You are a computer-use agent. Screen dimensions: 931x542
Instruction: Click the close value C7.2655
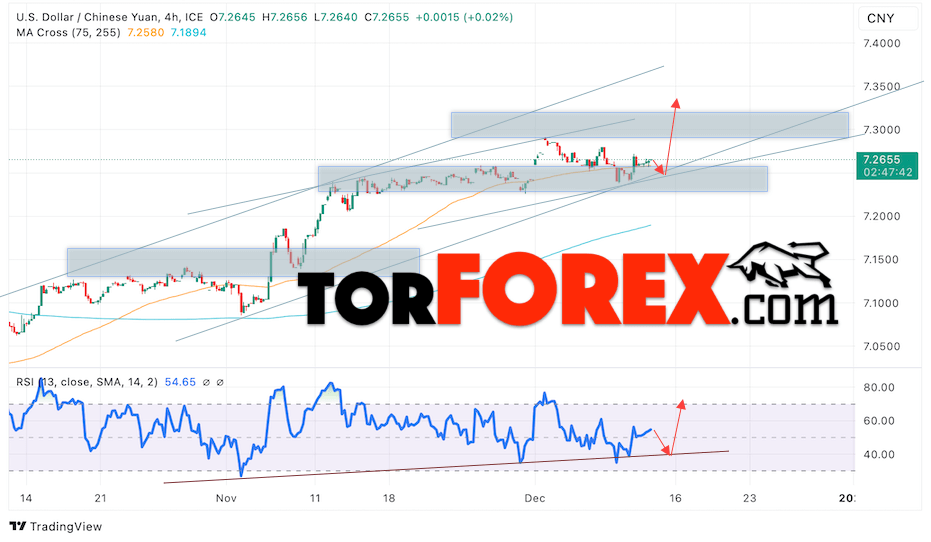(387, 17)
